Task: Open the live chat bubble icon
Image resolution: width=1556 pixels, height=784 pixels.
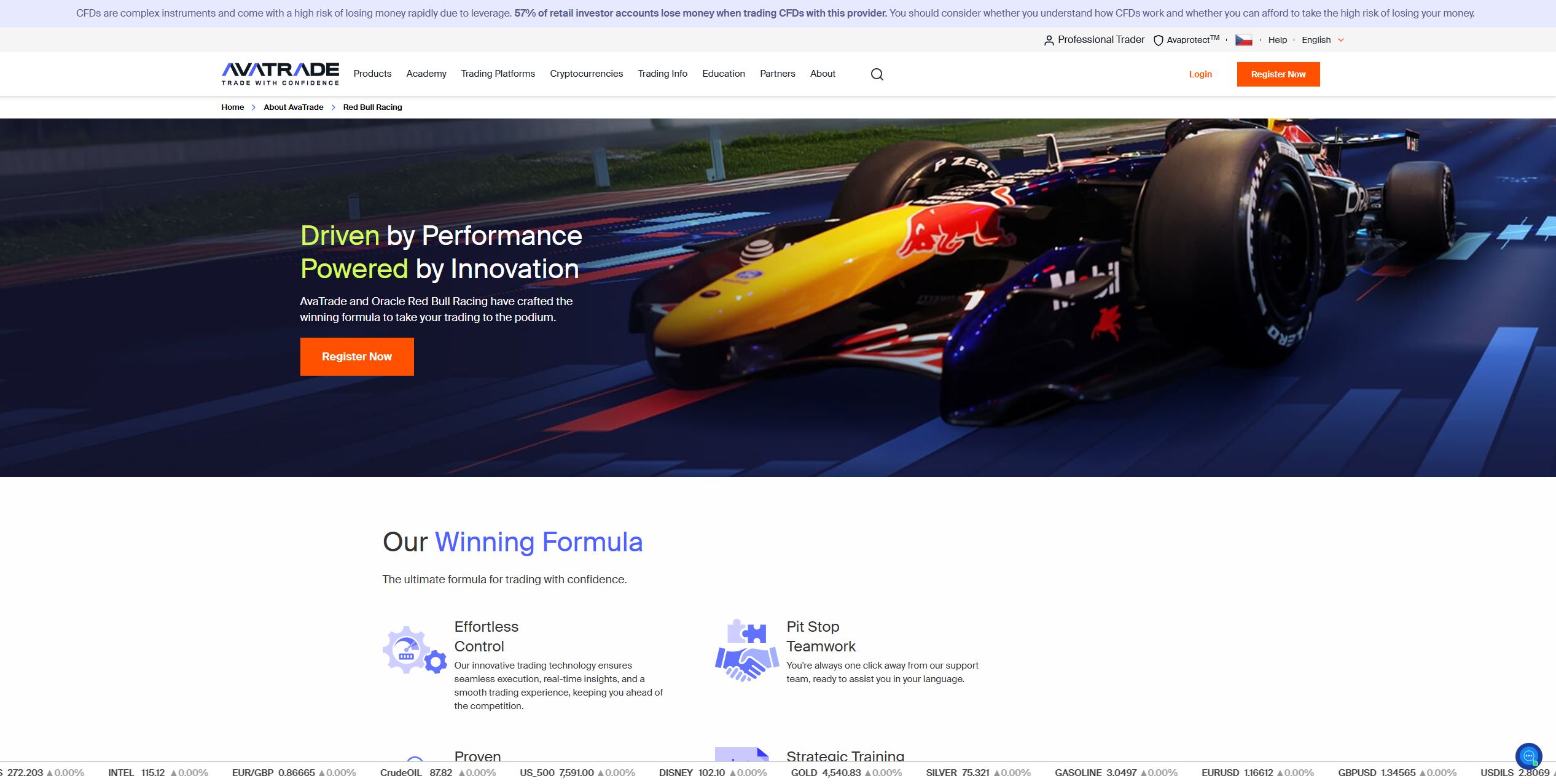Action: [1528, 756]
